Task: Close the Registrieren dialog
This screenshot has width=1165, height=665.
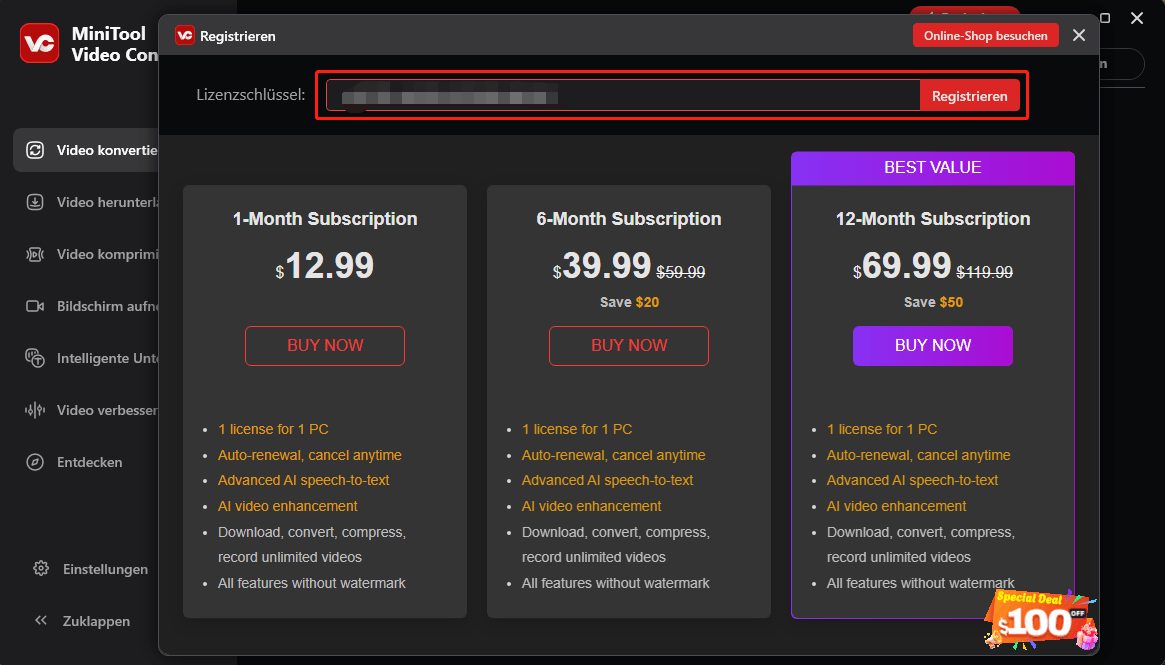Action: [1079, 35]
